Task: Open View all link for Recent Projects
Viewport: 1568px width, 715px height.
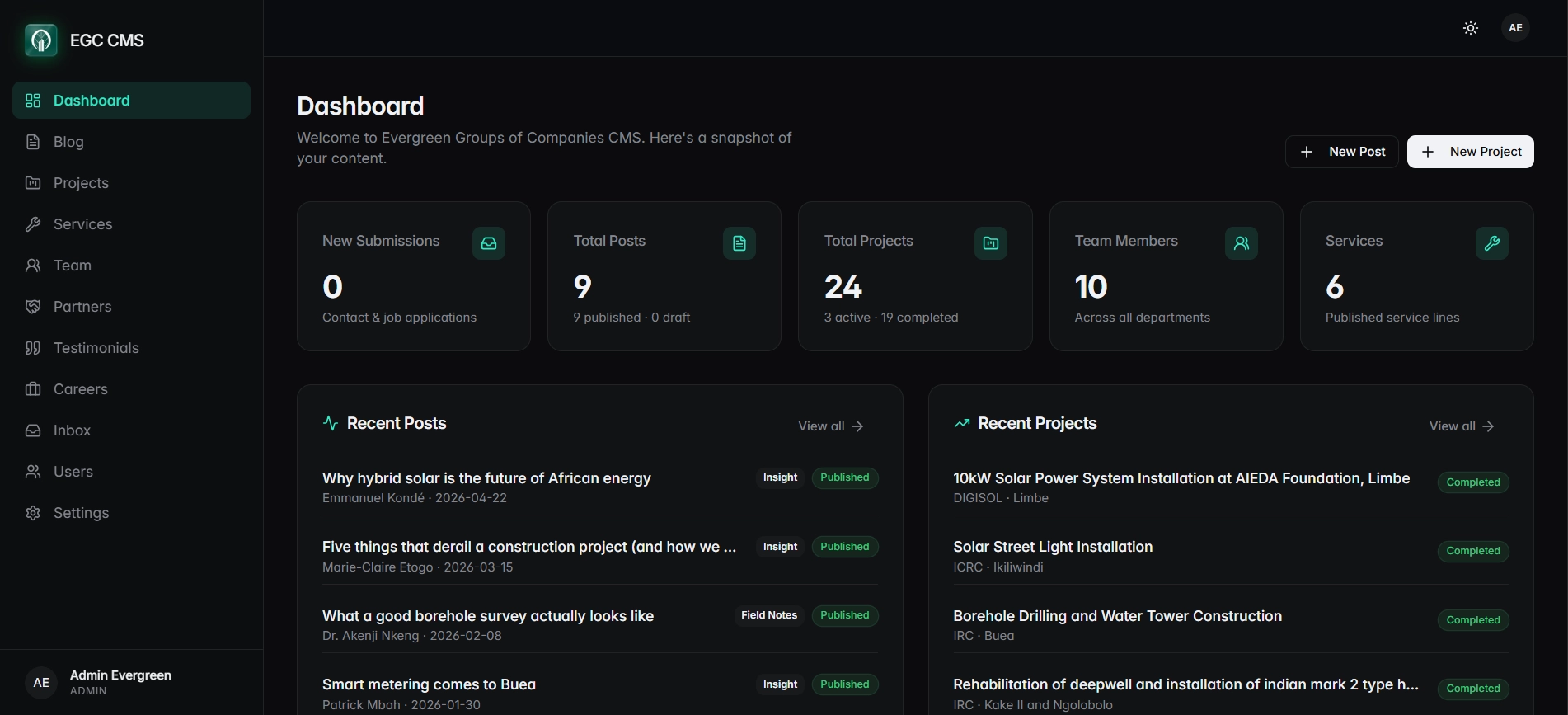Action: tap(1462, 426)
